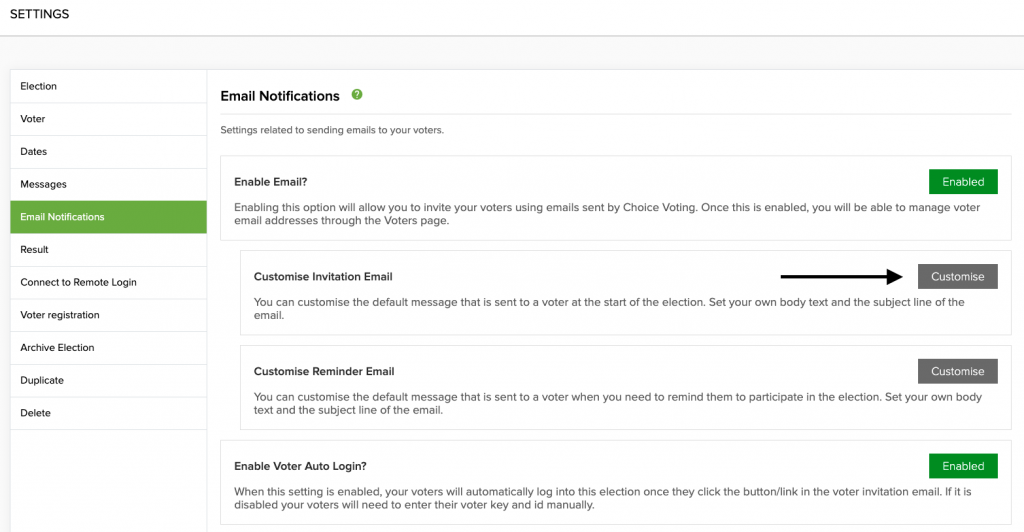Click the green help question mark icon
Viewport: 1024px width, 532px height.
357,95
